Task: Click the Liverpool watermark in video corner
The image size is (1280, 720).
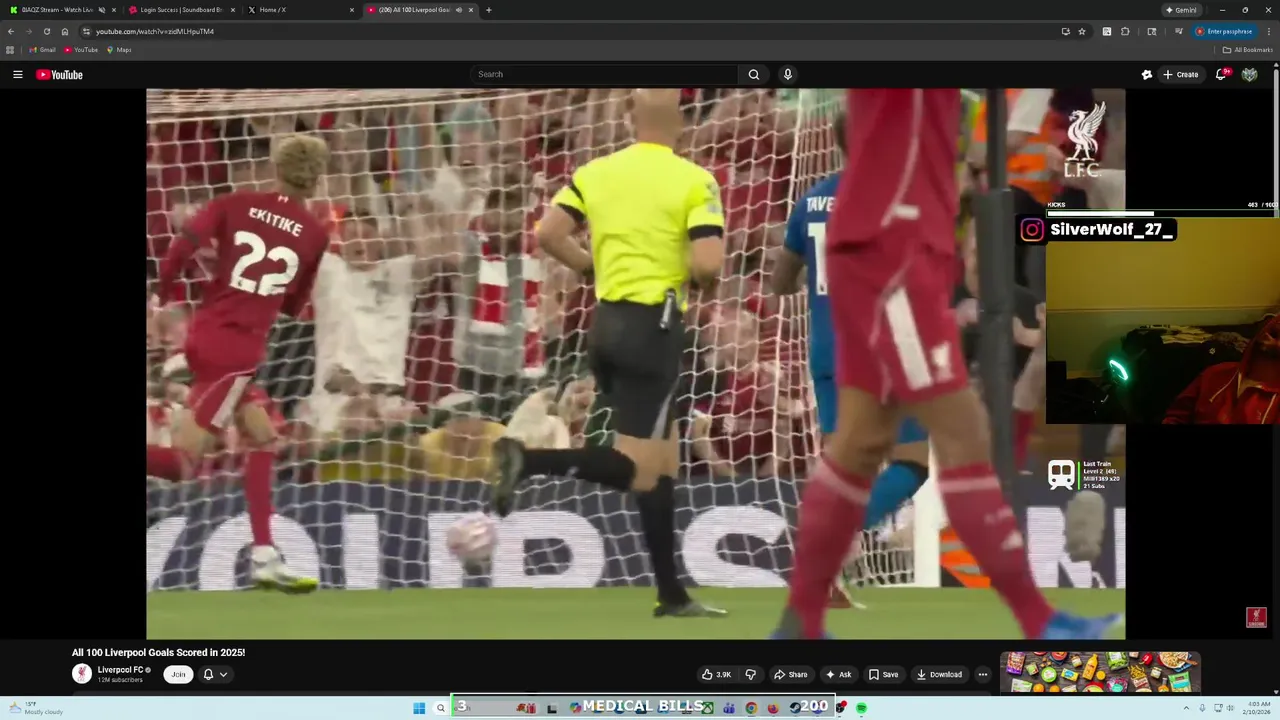Action: point(1257,617)
